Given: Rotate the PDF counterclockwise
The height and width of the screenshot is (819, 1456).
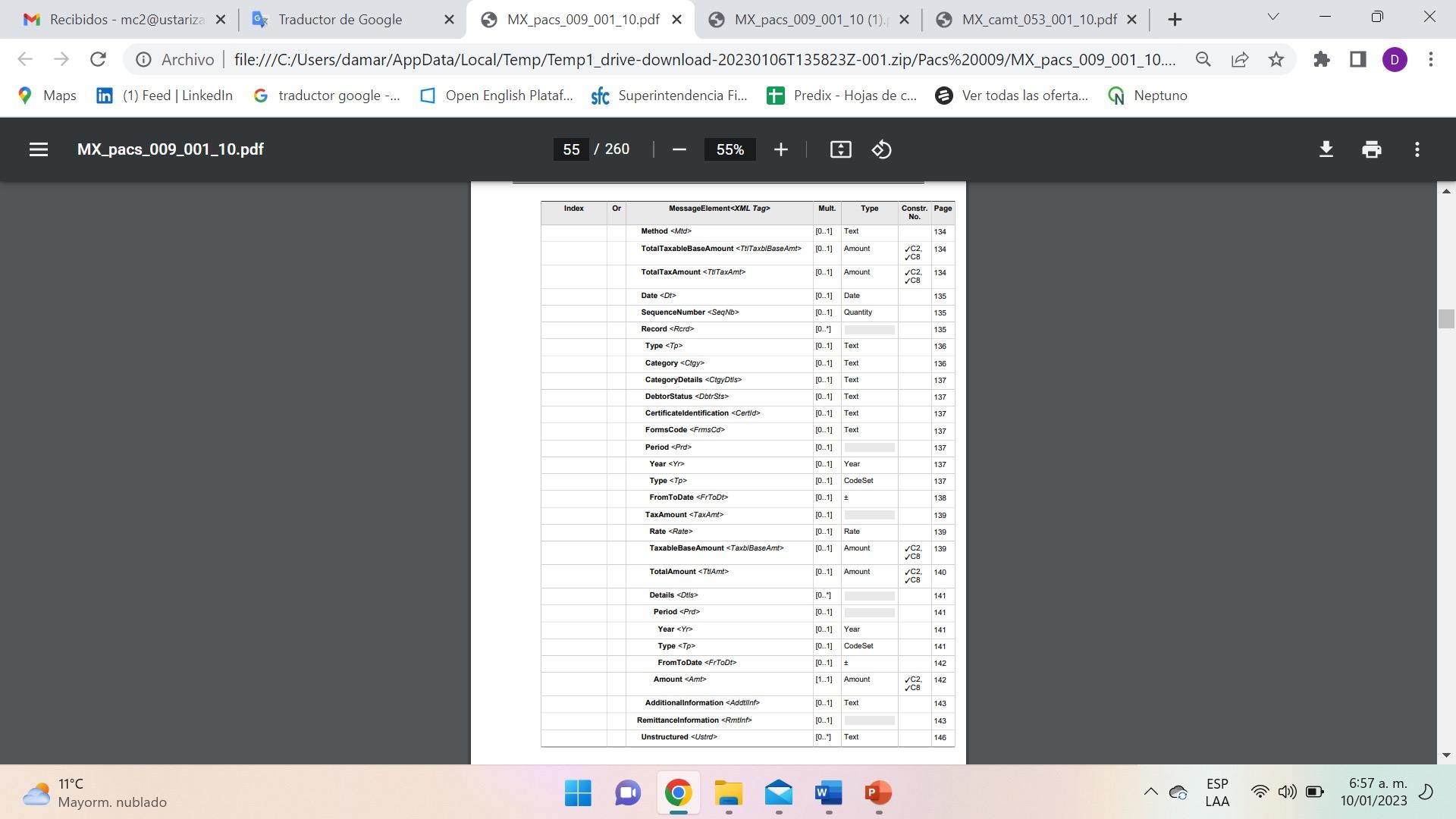Looking at the screenshot, I should coord(881,149).
